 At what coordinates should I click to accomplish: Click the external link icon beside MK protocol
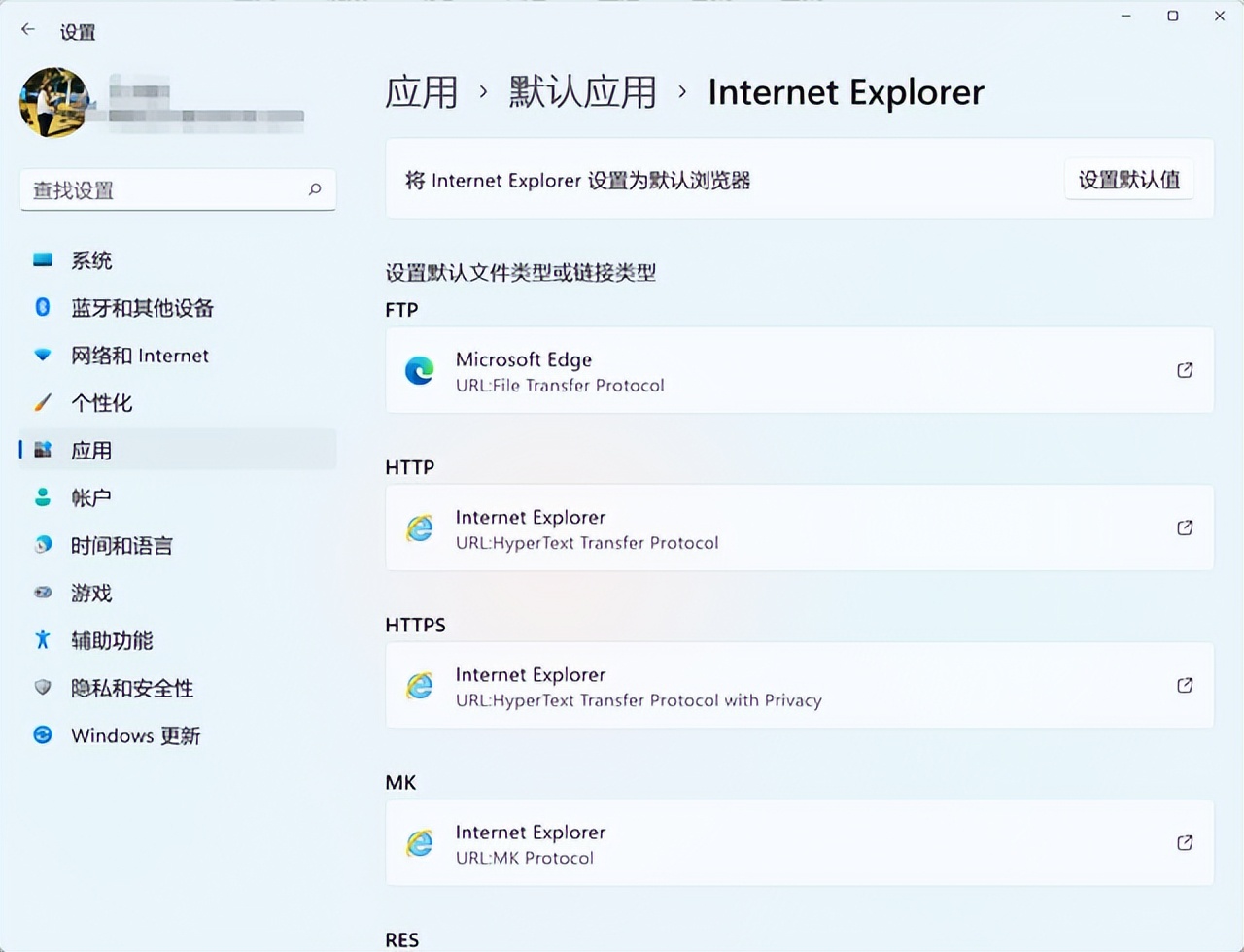[1185, 842]
